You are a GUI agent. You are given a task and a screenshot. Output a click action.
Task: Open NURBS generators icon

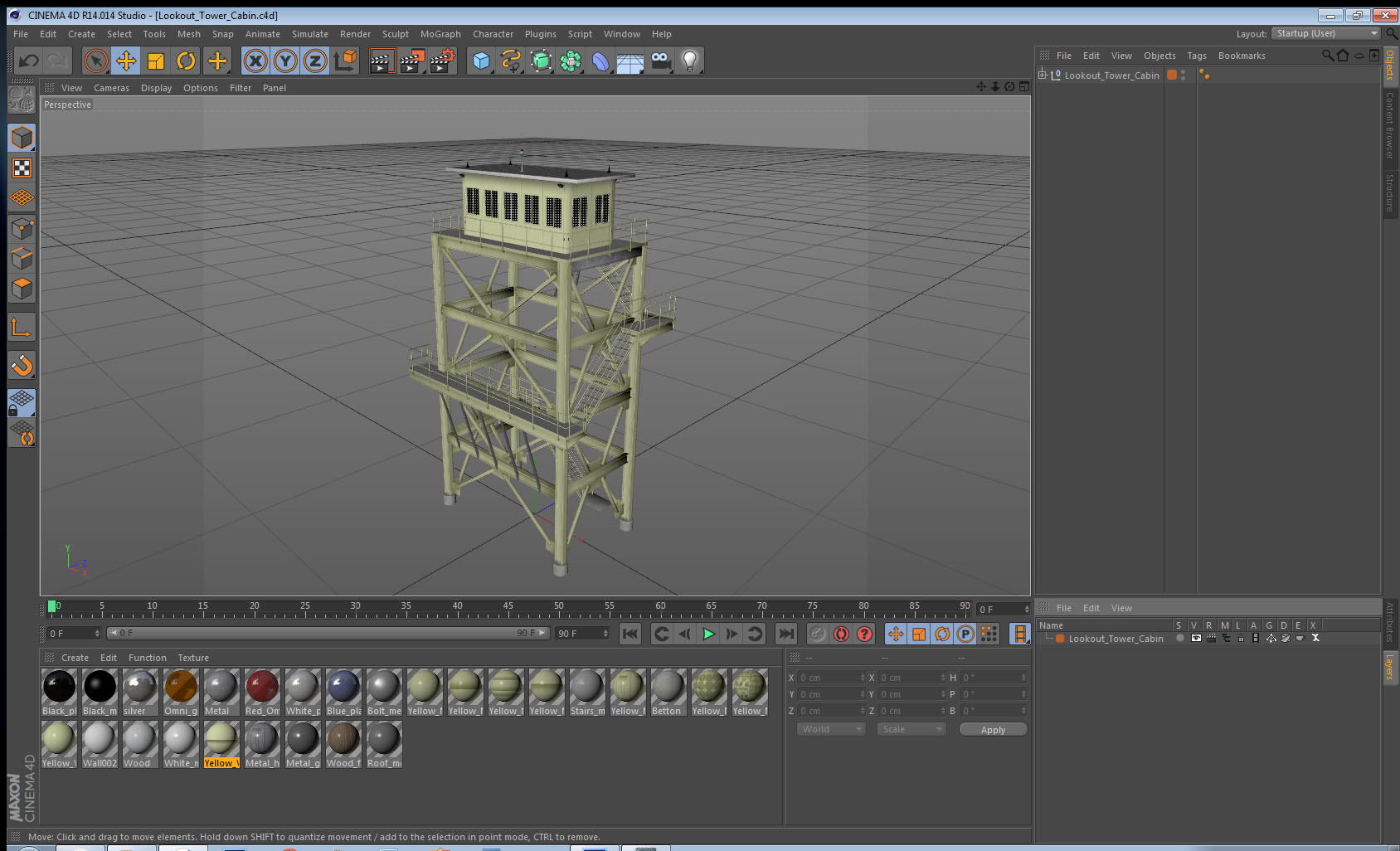[541, 61]
